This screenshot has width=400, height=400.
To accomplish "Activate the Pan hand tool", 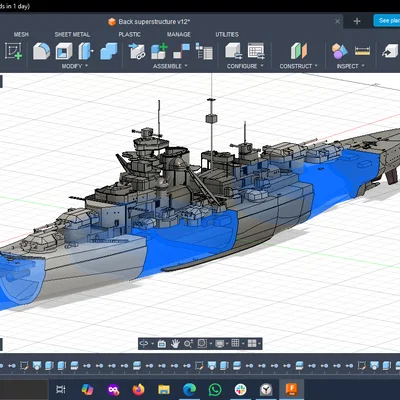I will (x=175, y=343).
